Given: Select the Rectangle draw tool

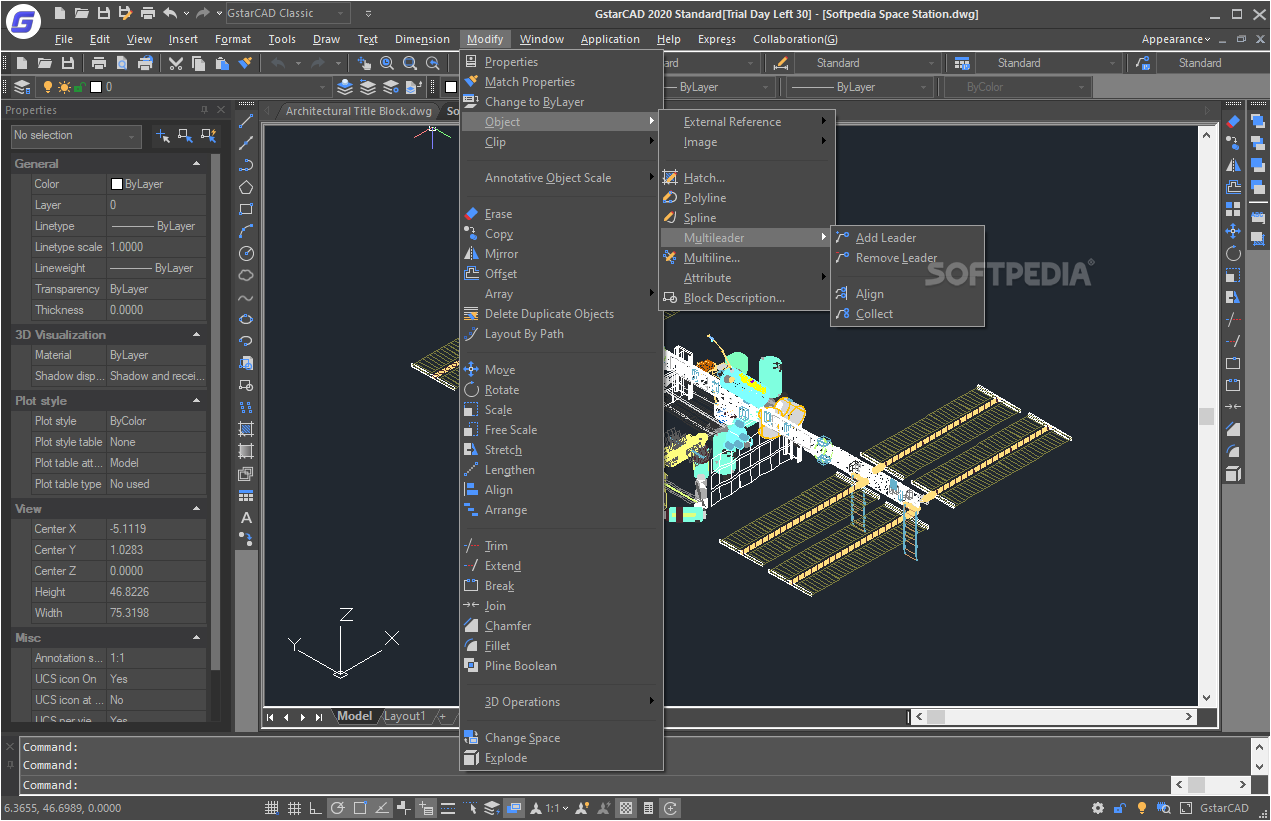Looking at the screenshot, I should (246, 209).
